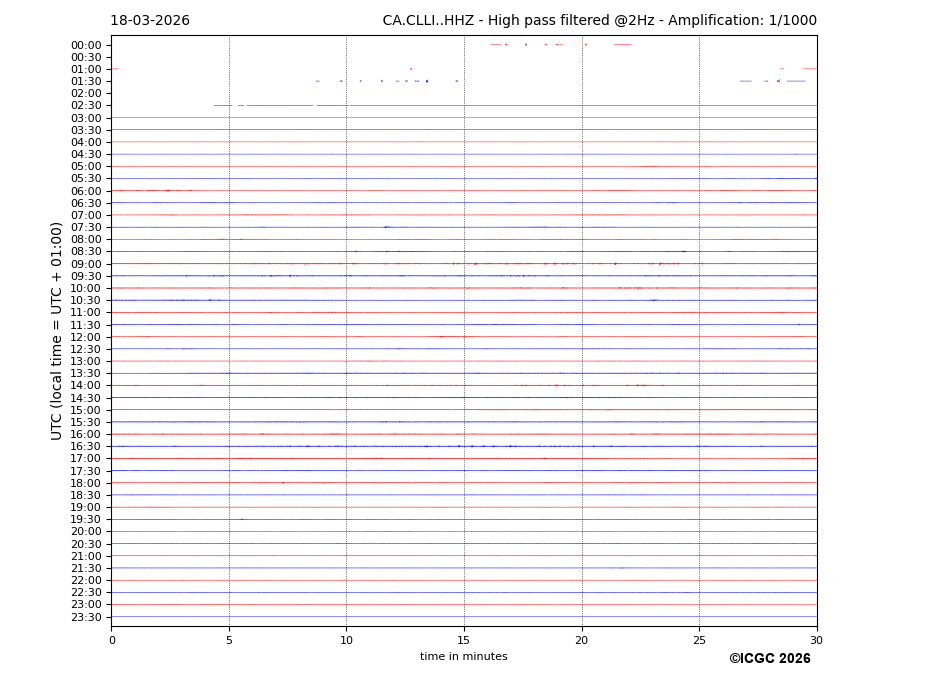Image resolution: width=927 pixels, height=696 pixels.
Task: Click the 30 minute x-axis tick
Action: click(817, 640)
